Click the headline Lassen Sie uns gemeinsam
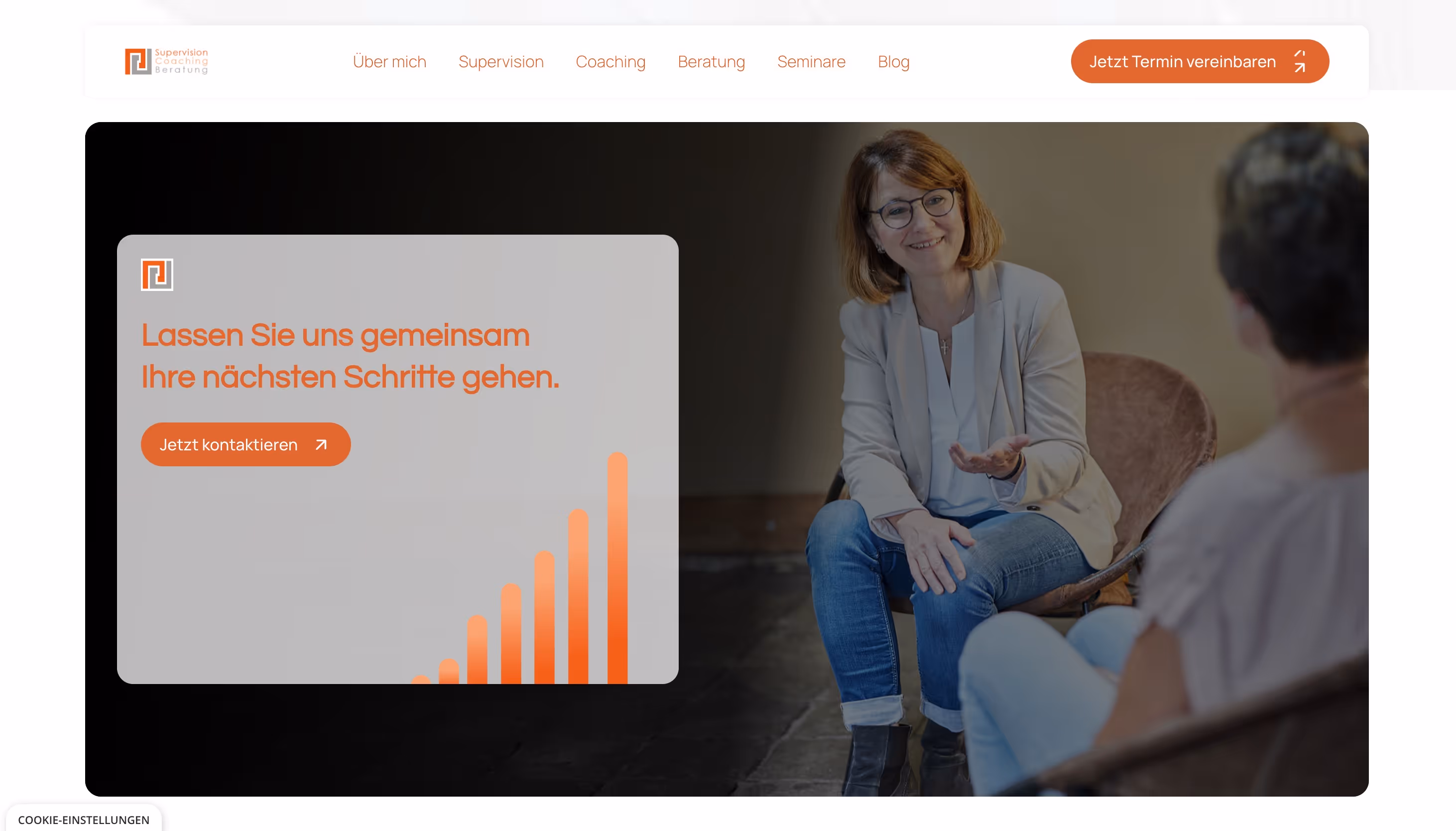The height and width of the screenshot is (831, 1456). point(335,335)
